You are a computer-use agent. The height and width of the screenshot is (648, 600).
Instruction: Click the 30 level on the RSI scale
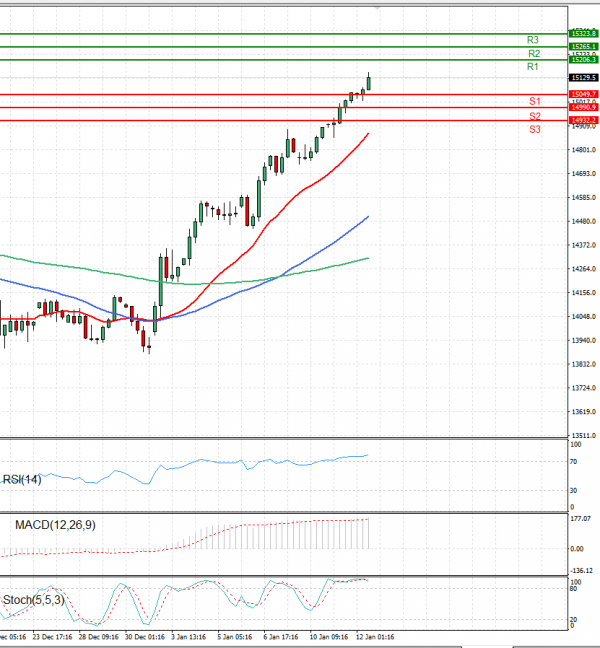point(574,491)
